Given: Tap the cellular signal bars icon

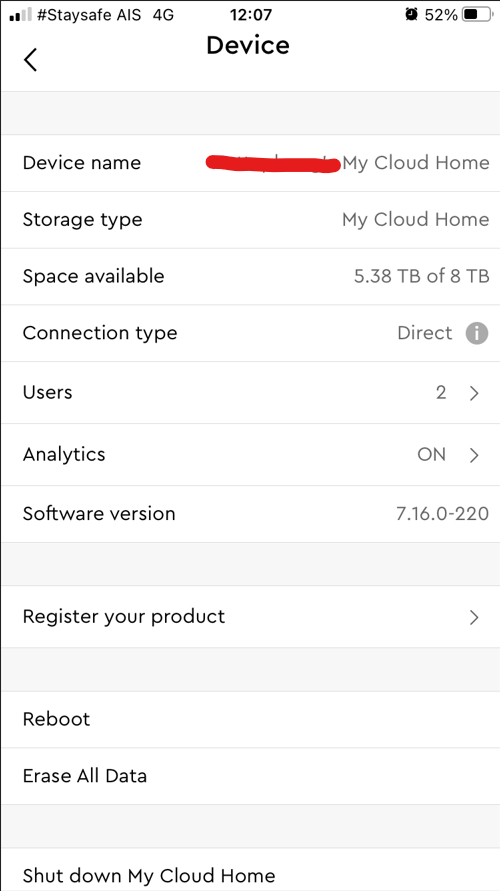Looking at the screenshot, I should pyautogui.click(x=20, y=15).
